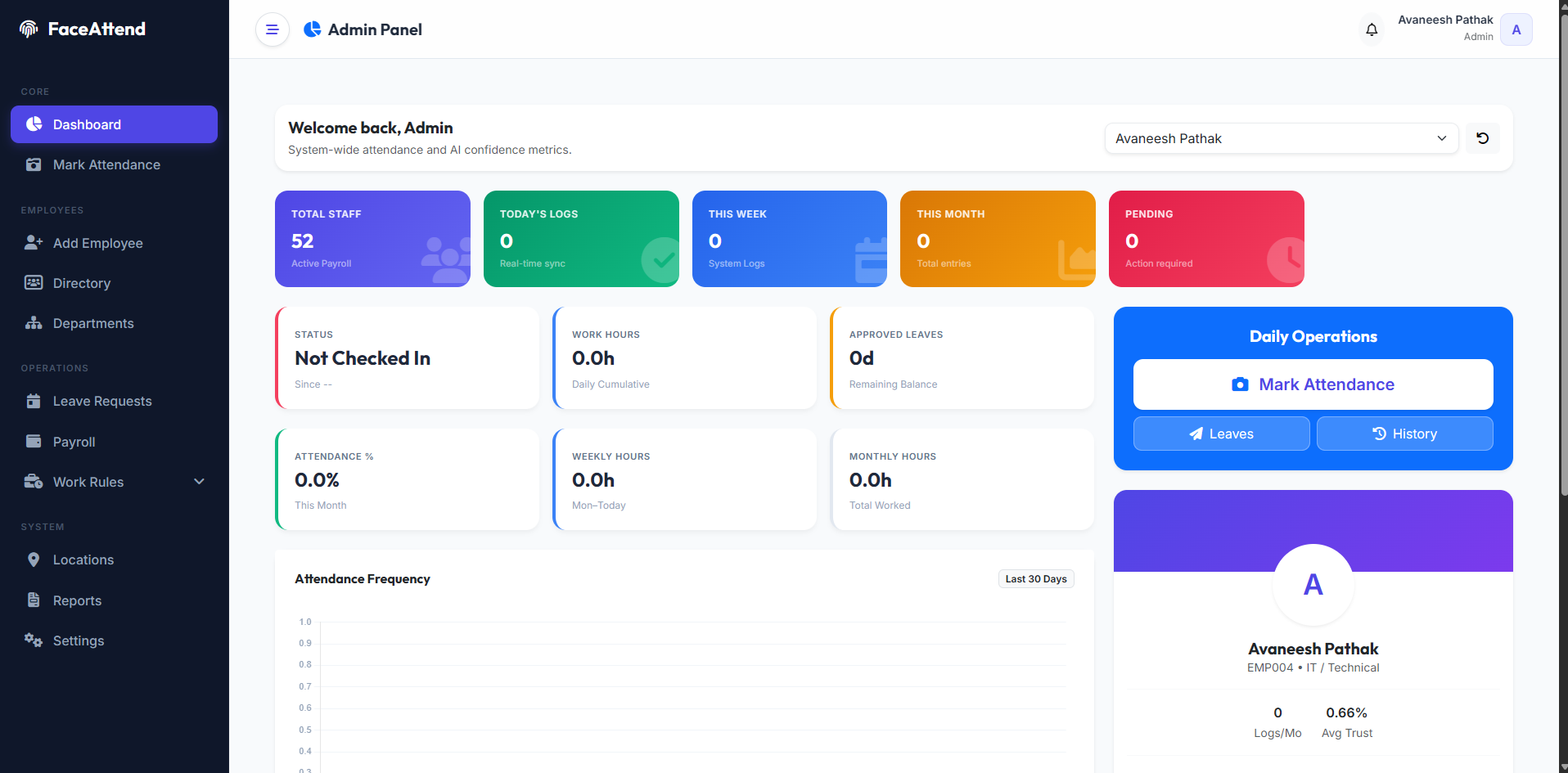The image size is (1568, 773).
Task: Open Reports page
Action: click(114, 600)
